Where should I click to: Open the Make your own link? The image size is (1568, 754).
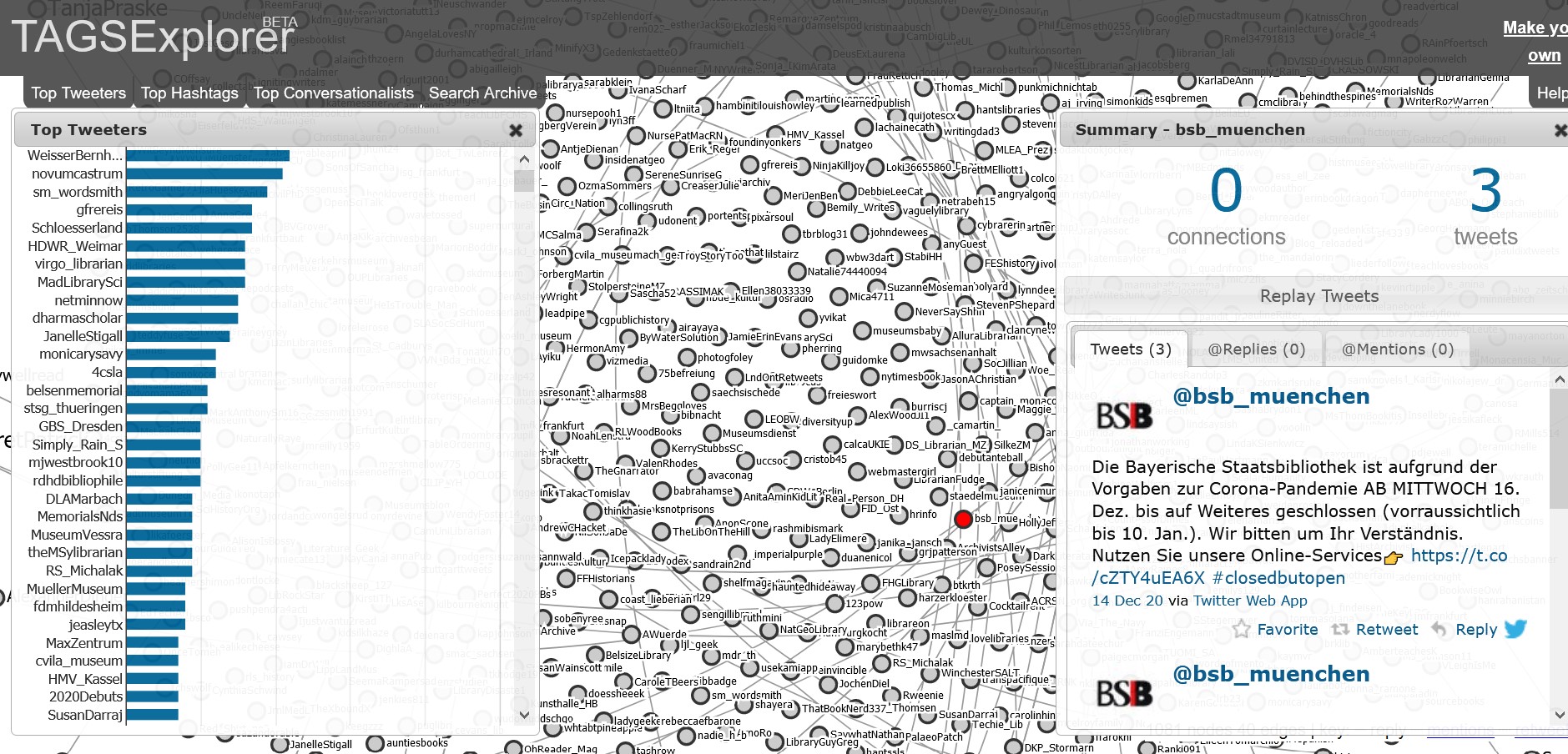click(x=1535, y=42)
